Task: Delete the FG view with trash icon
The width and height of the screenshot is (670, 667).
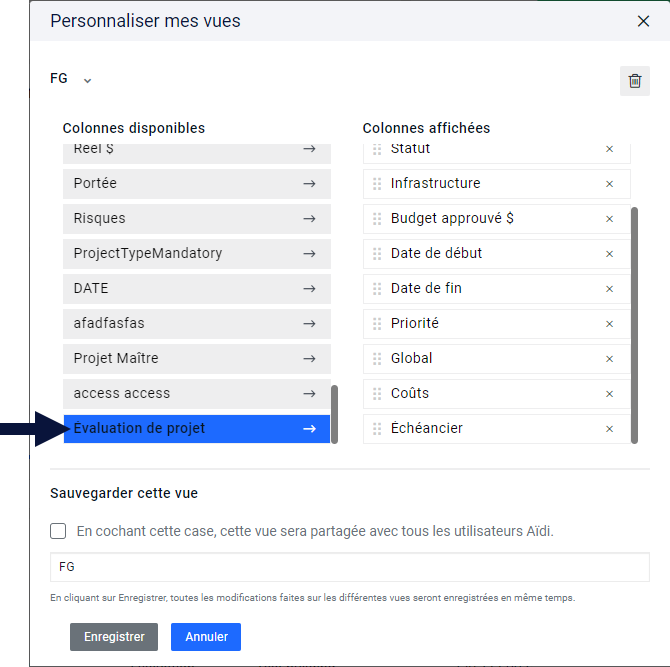Action: (635, 81)
